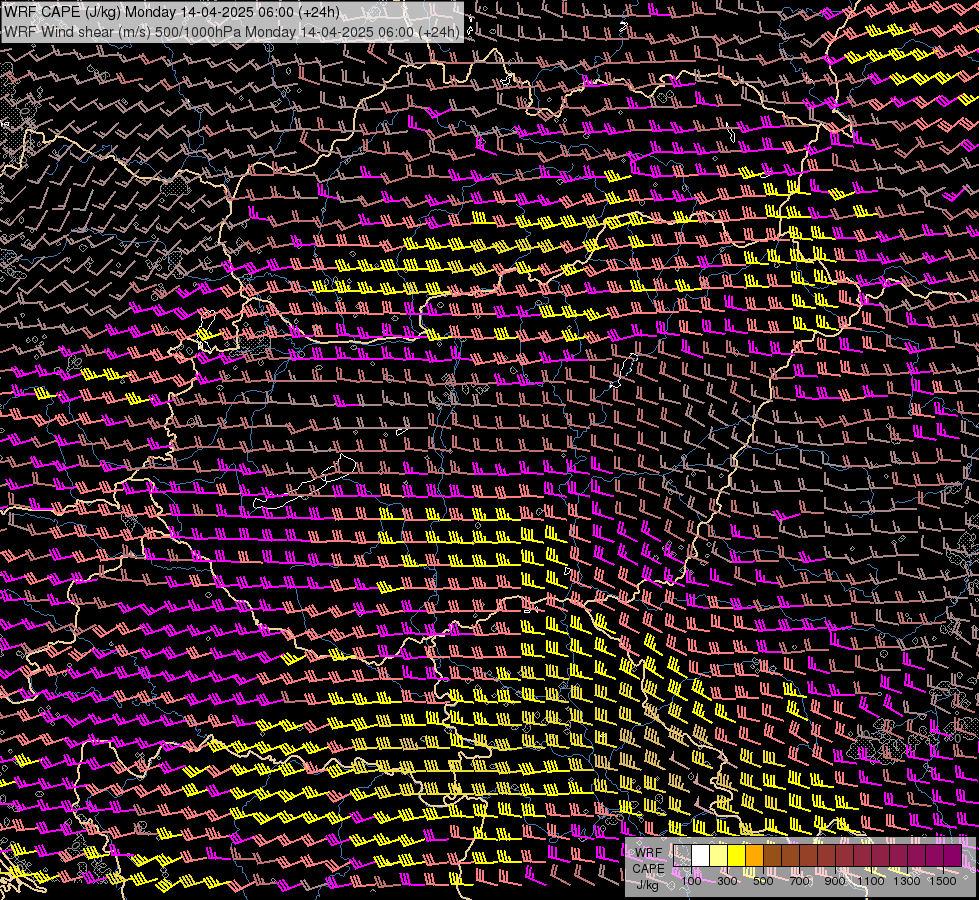The image size is (979, 900).
Task: Click the legend's 'WRF' label
Action: 649,853
